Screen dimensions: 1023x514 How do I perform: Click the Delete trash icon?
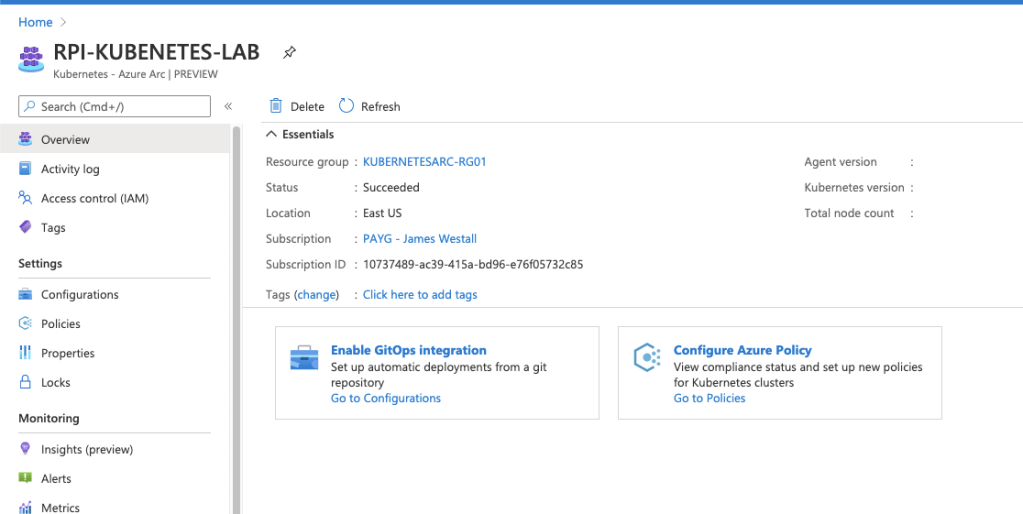pos(276,106)
